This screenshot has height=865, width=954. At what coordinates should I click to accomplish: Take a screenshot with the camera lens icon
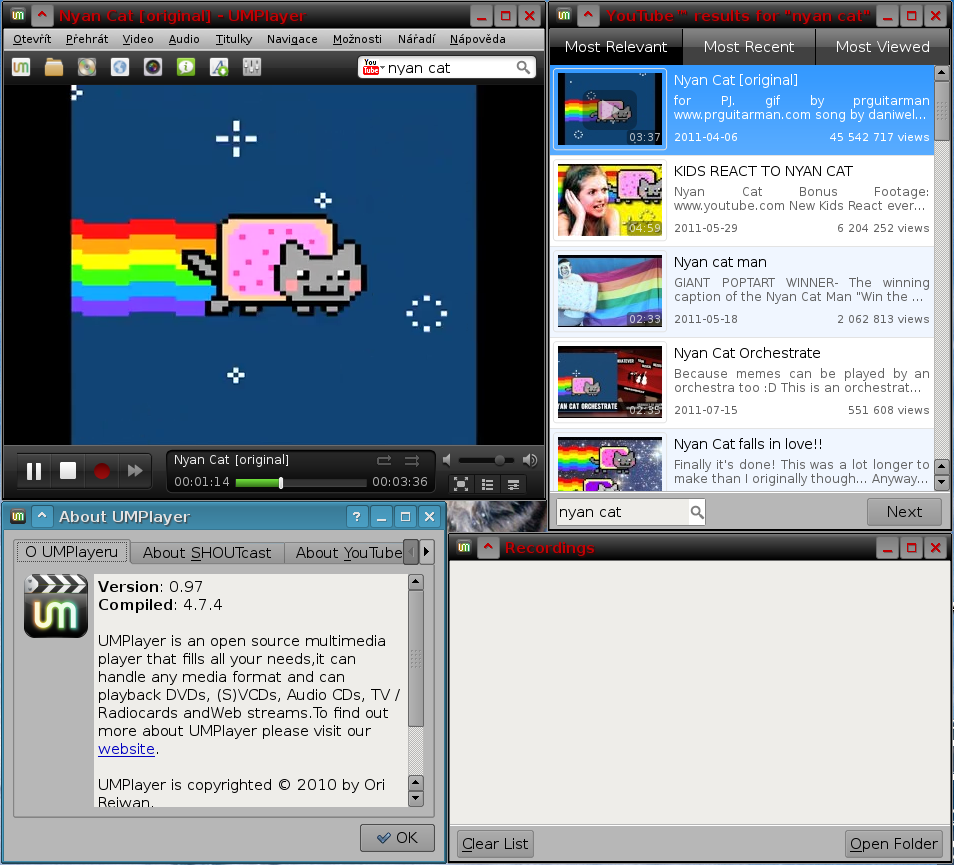coord(153,67)
